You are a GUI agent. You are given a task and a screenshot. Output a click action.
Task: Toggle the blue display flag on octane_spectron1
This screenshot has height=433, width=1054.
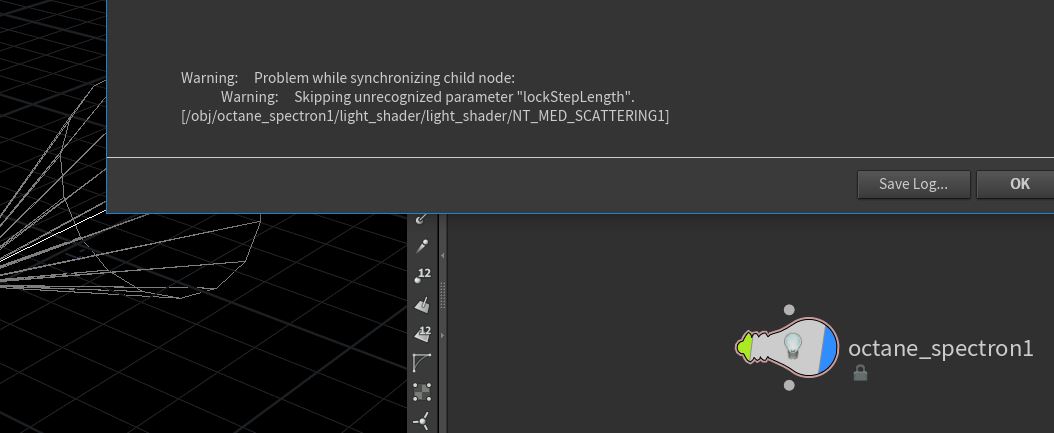[827, 348]
